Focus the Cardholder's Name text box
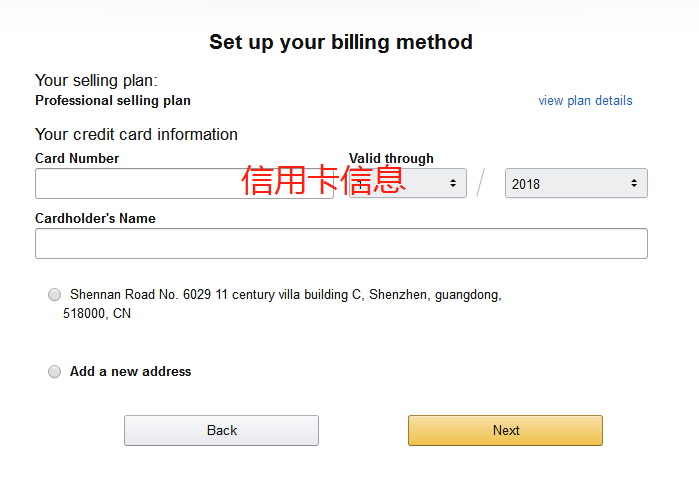This screenshot has height=485, width=699. [x=341, y=244]
